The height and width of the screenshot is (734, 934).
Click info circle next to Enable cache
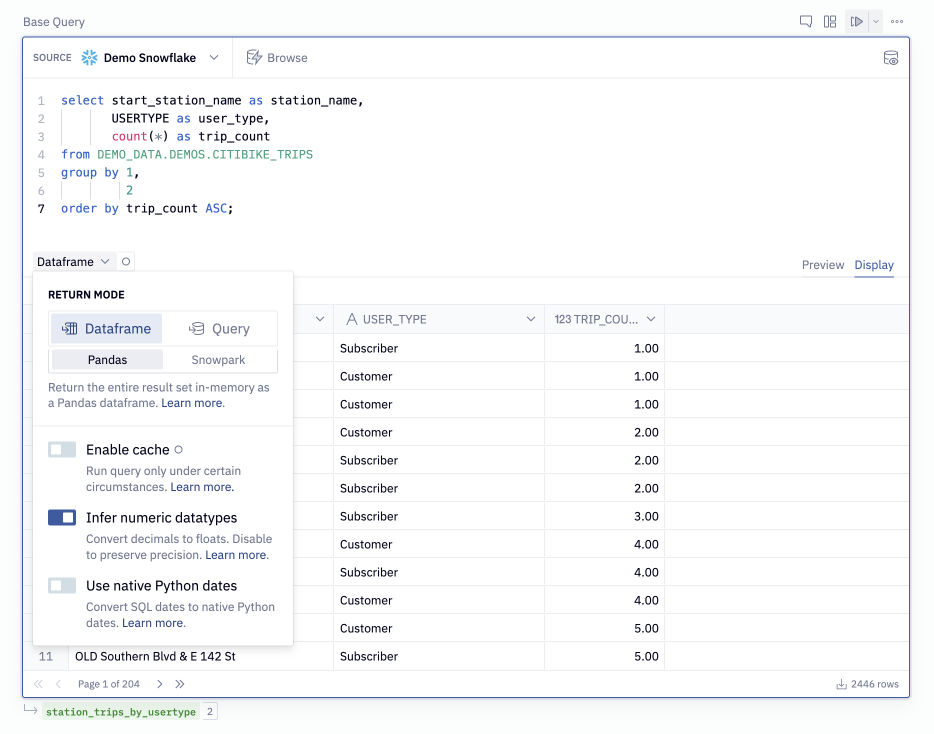(x=178, y=450)
